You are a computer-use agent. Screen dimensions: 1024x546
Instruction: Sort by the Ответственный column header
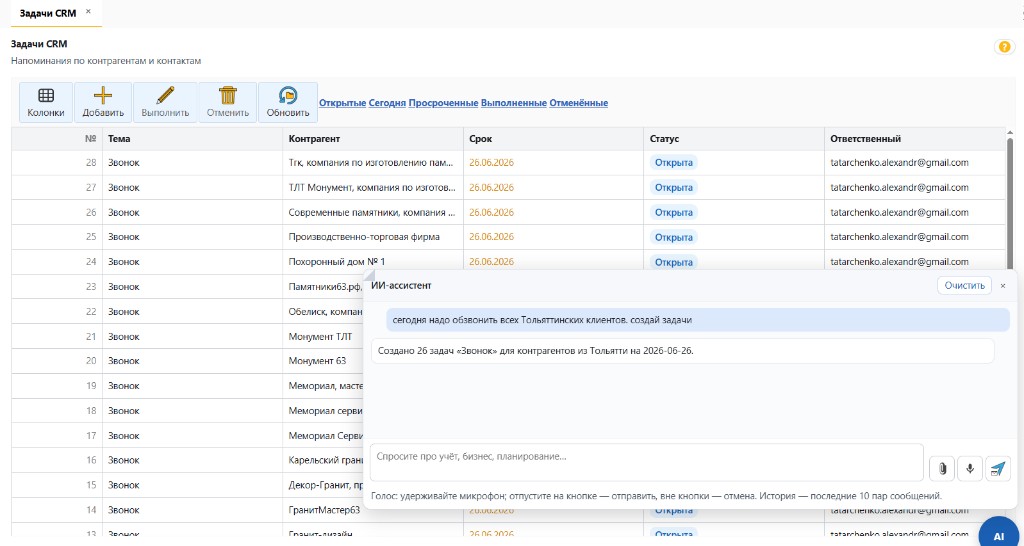coord(915,139)
